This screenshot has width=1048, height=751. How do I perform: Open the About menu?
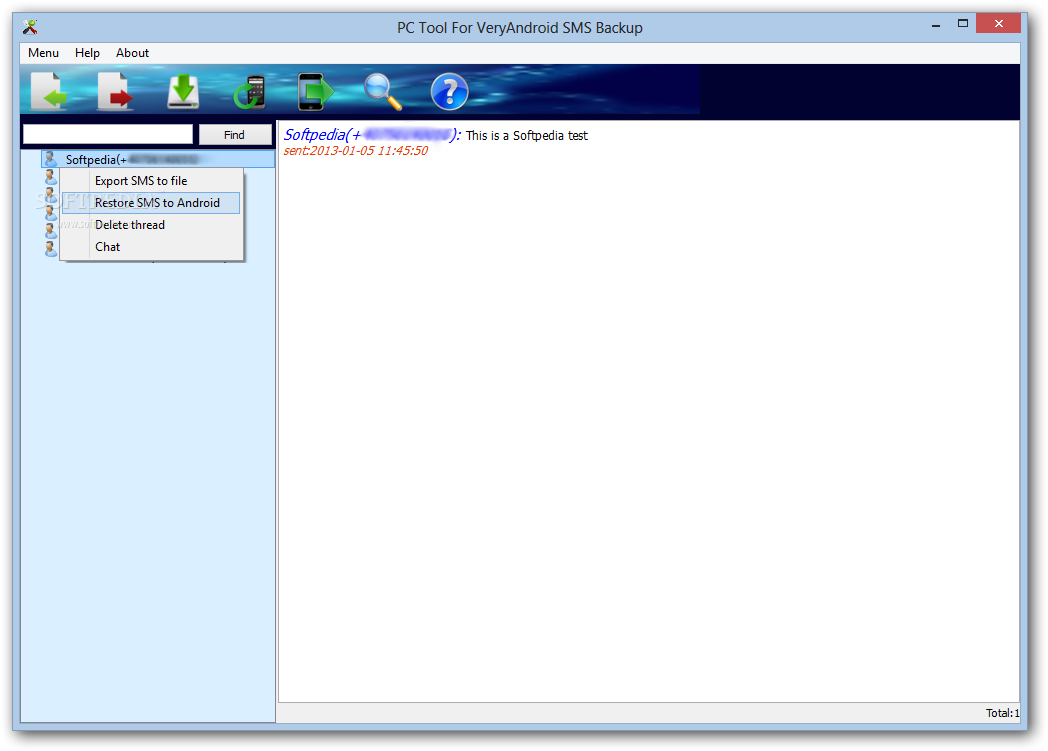132,53
